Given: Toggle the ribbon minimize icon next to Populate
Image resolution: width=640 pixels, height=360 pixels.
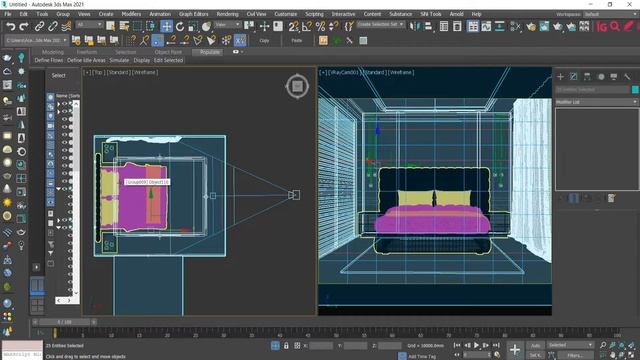Looking at the screenshot, I should click(x=237, y=52).
